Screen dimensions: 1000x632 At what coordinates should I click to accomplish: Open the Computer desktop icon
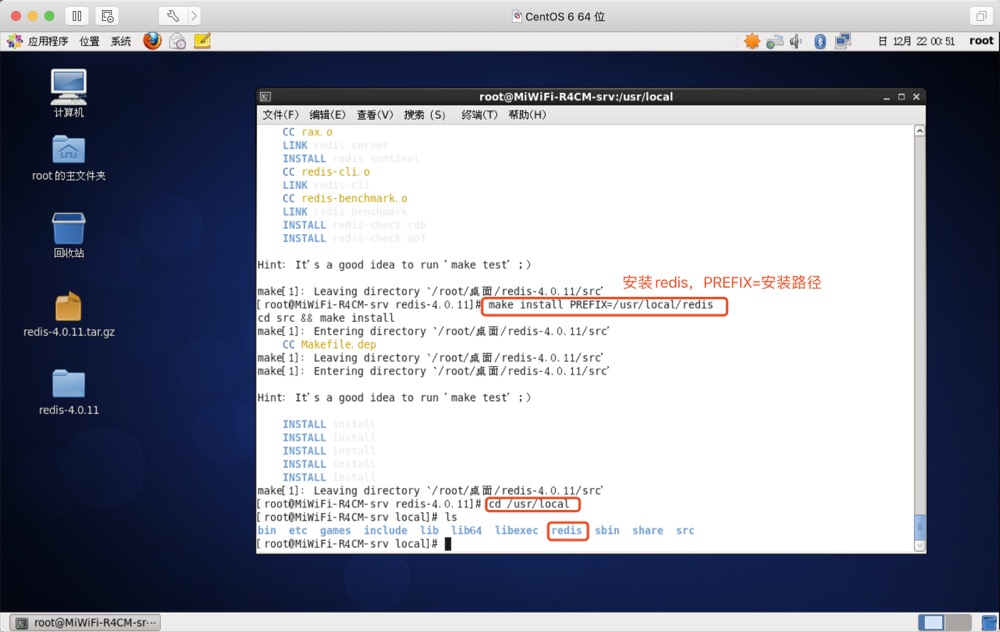click(68, 88)
